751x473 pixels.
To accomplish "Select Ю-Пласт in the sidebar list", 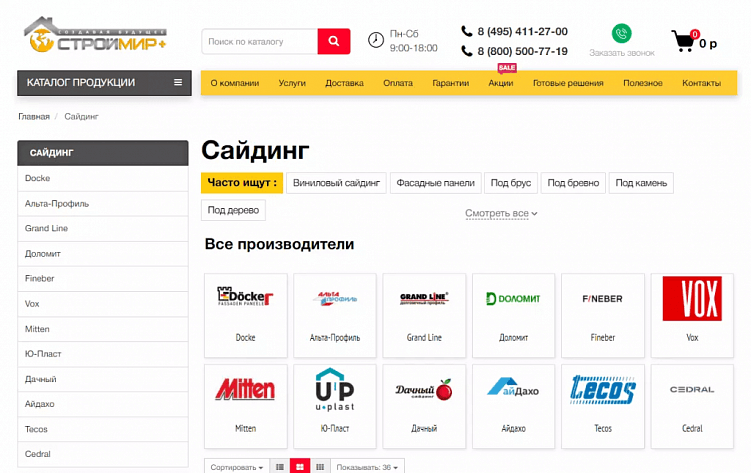I will (x=103, y=354).
